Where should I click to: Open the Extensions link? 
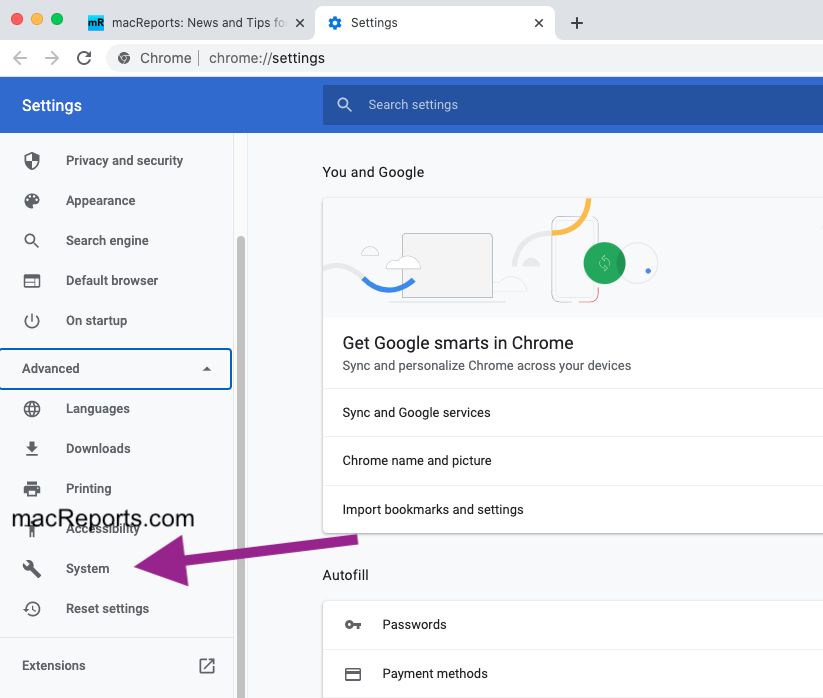[117, 665]
